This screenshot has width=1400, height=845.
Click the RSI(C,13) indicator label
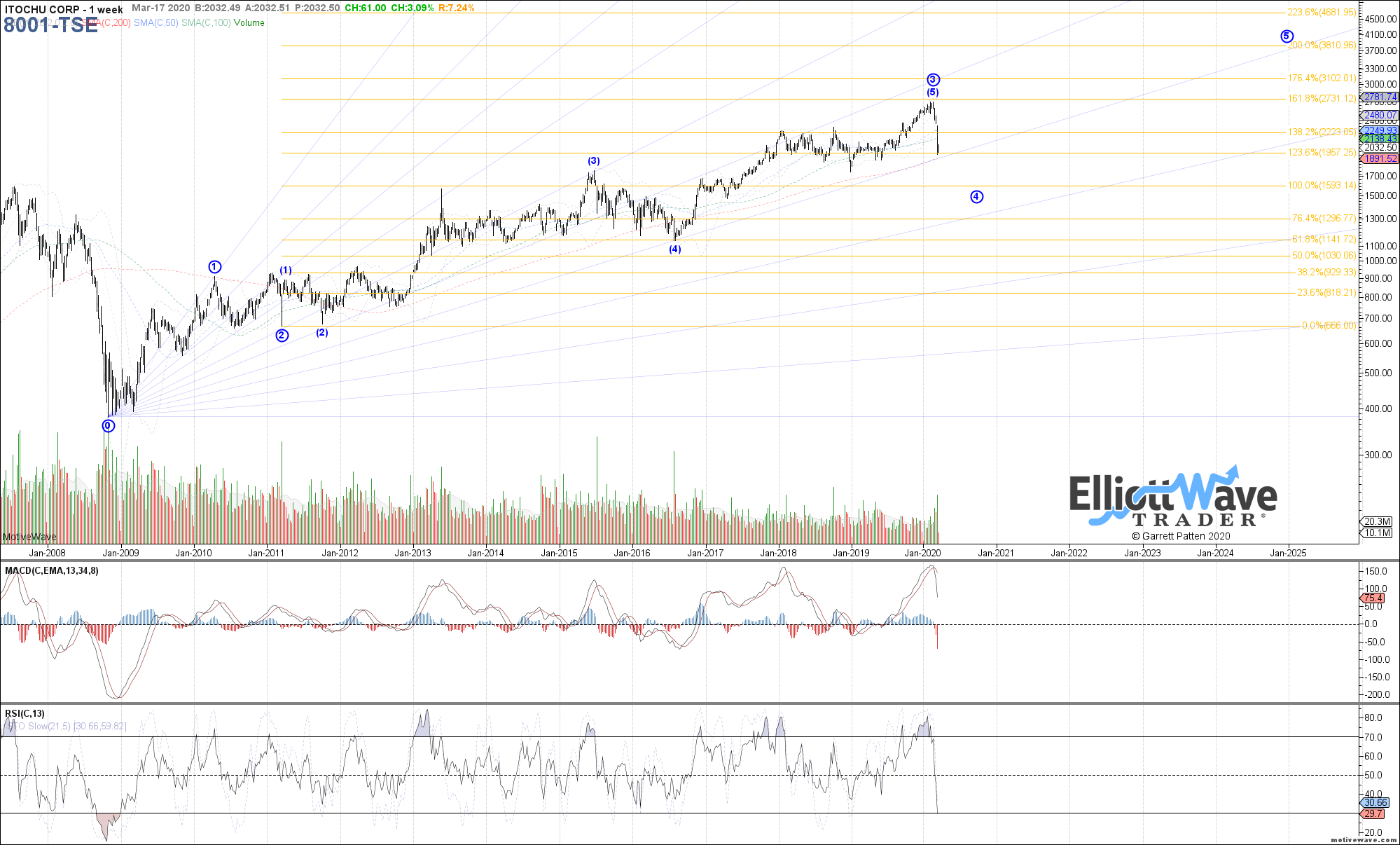pos(25,713)
